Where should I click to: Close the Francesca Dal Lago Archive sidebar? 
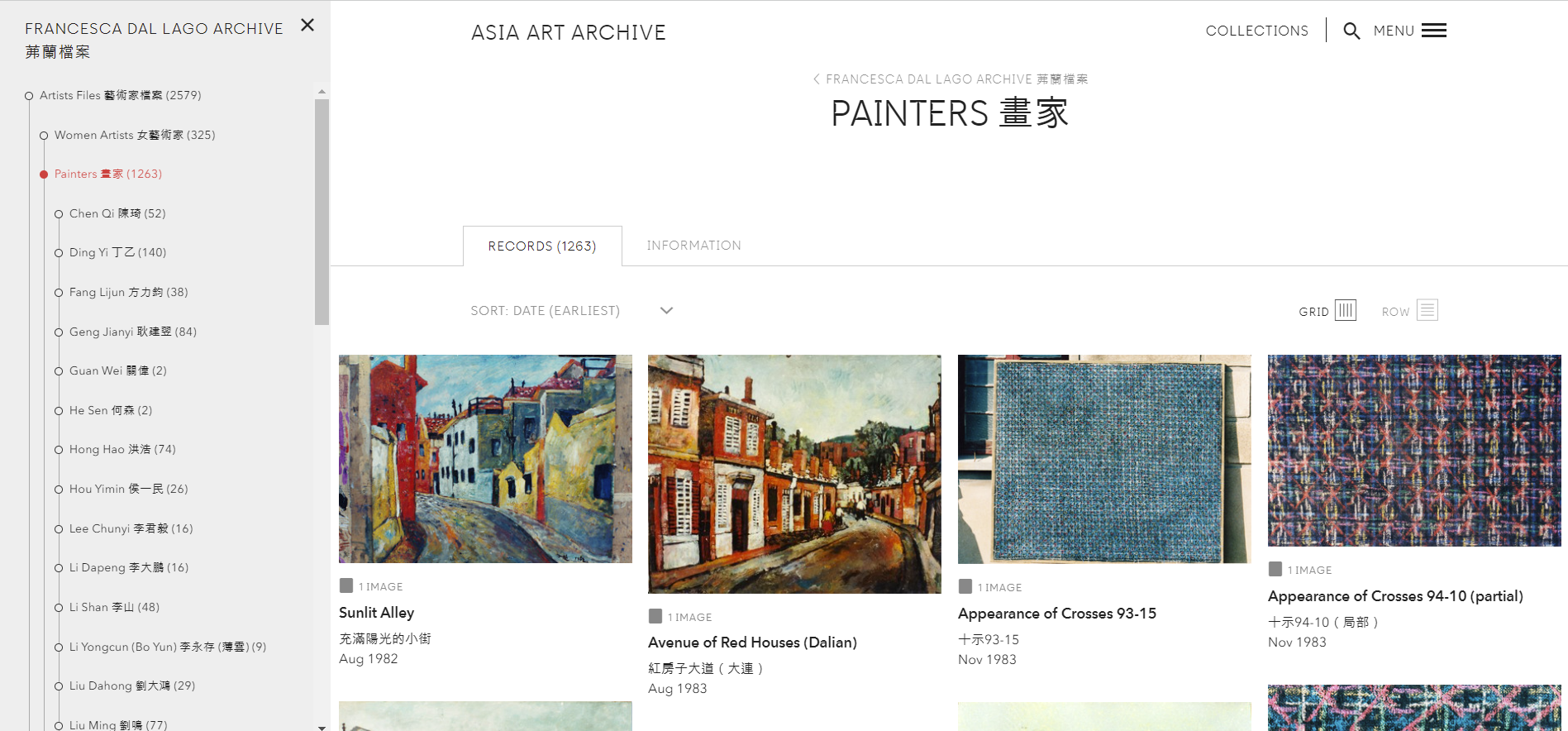pyautogui.click(x=307, y=25)
